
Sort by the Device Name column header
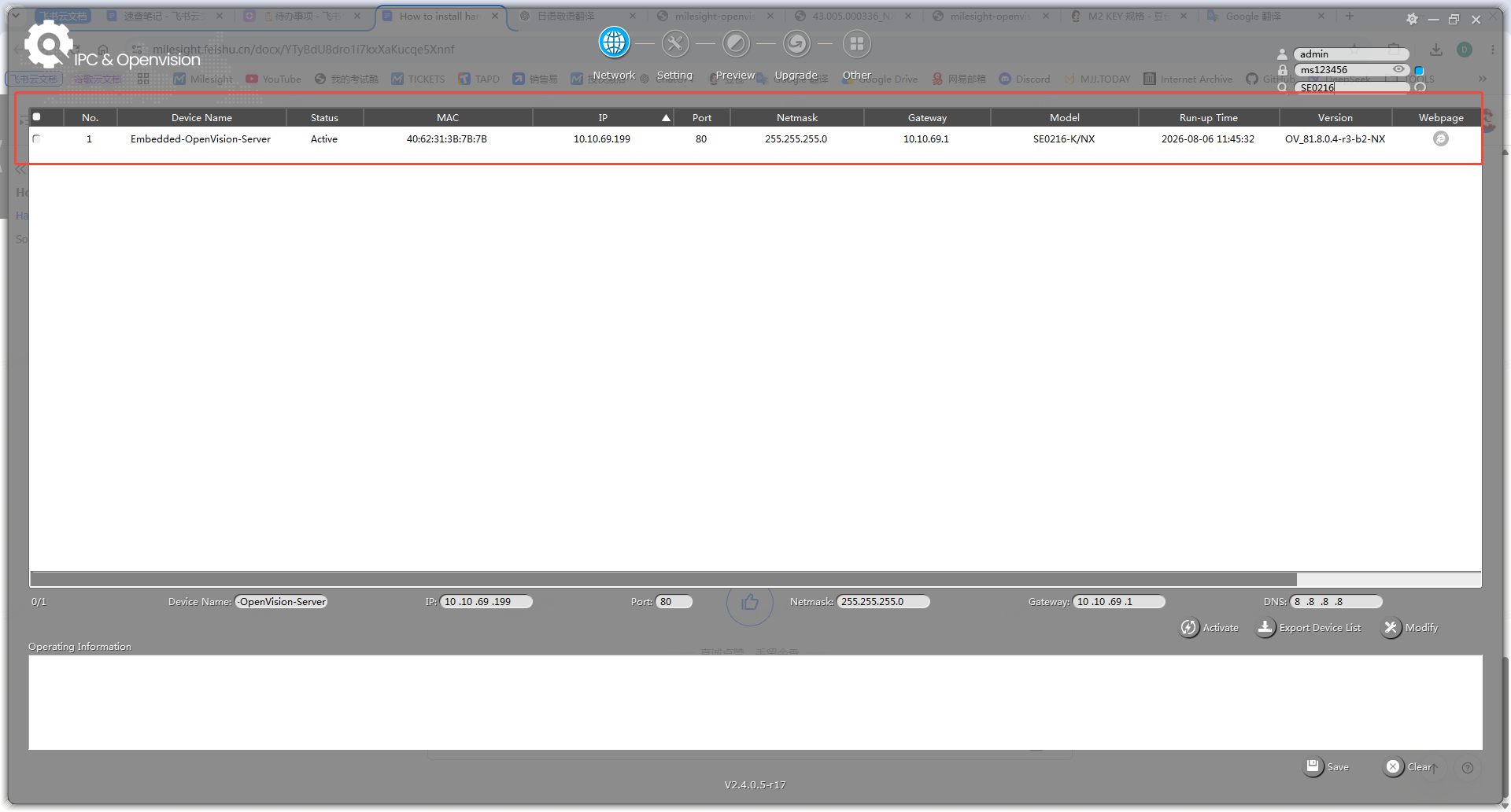point(201,117)
